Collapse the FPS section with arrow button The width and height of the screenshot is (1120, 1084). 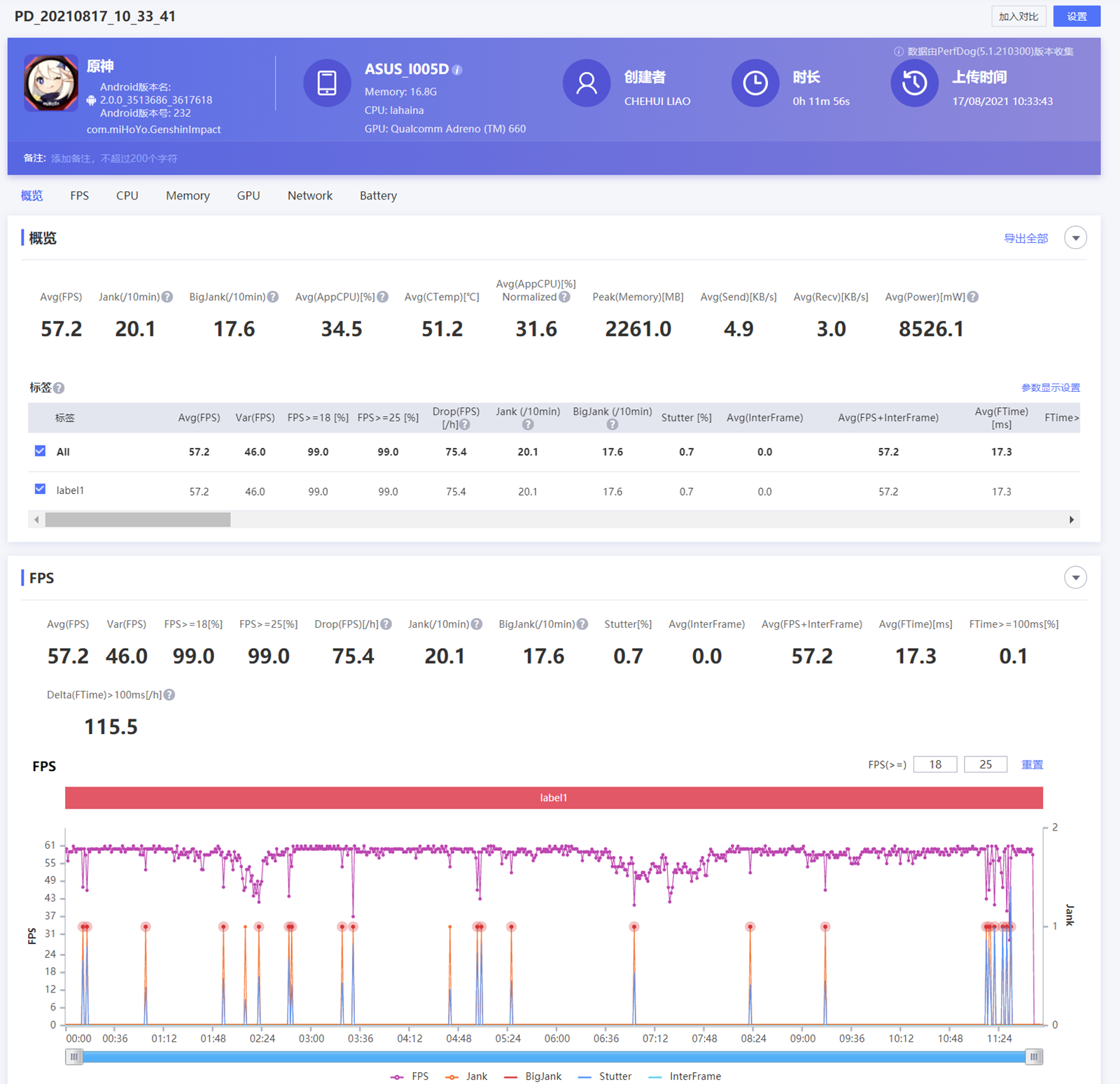1075,577
